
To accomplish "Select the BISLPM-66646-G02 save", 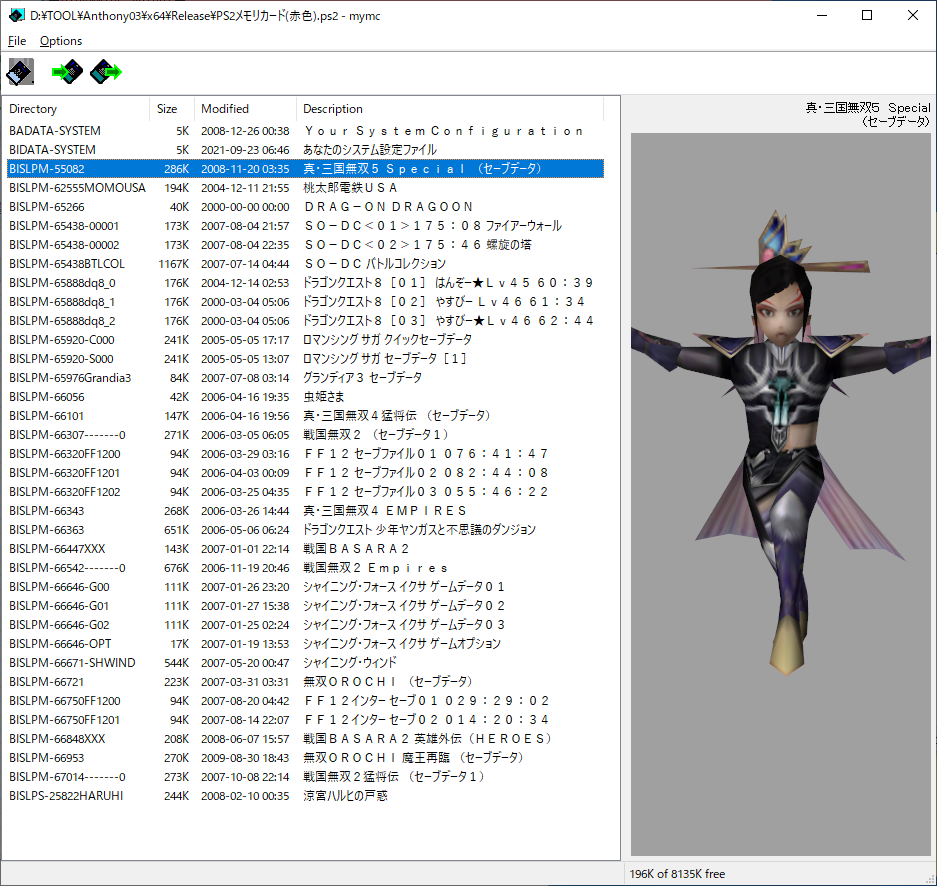I will pos(305,624).
